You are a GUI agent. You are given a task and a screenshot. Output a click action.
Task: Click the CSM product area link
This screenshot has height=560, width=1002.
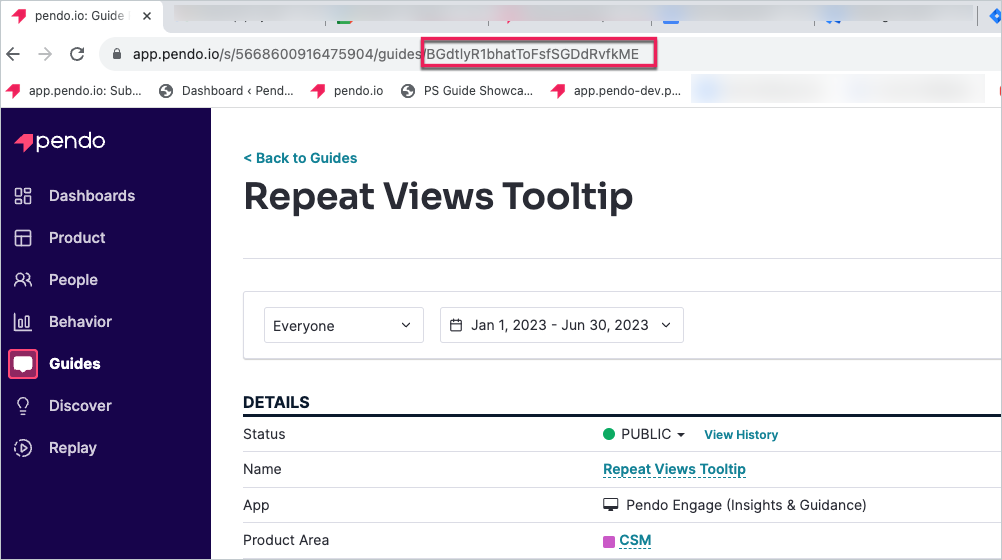point(635,540)
